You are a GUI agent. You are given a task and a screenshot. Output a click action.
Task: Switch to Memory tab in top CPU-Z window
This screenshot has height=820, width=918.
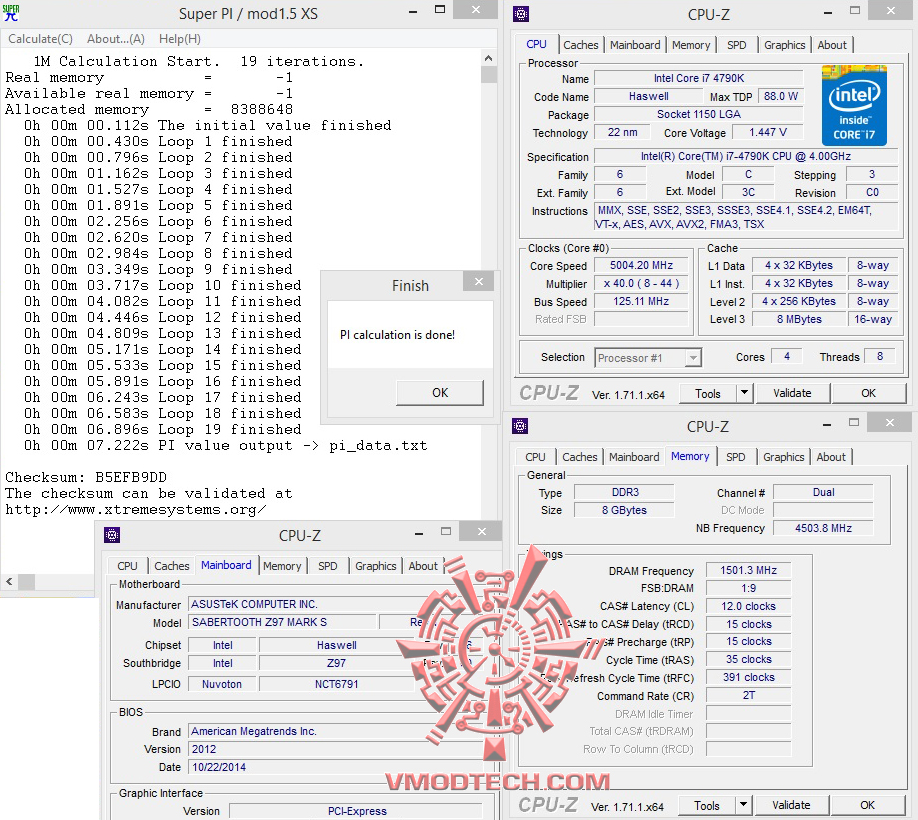click(x=691, y=45)
